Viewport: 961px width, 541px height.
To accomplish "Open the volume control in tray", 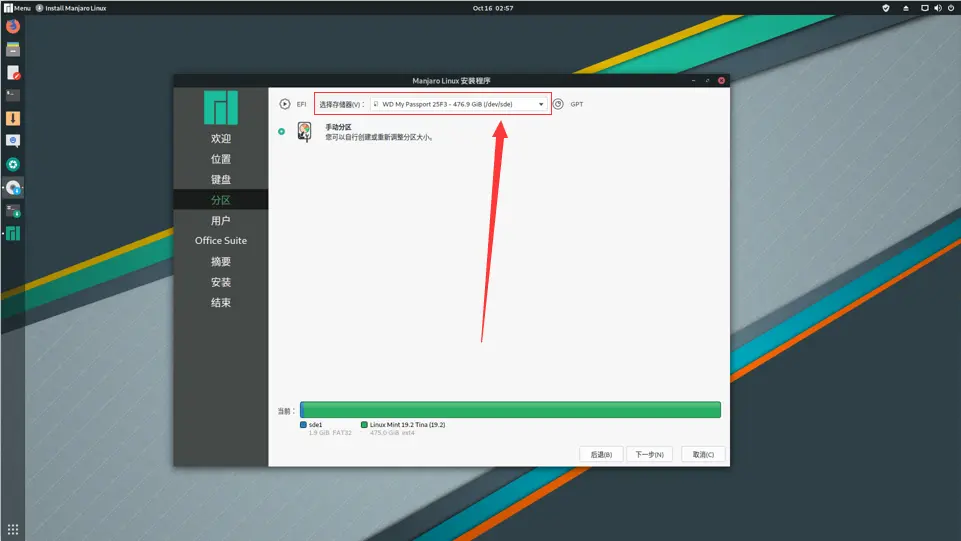I will click(x=938, y=8).
